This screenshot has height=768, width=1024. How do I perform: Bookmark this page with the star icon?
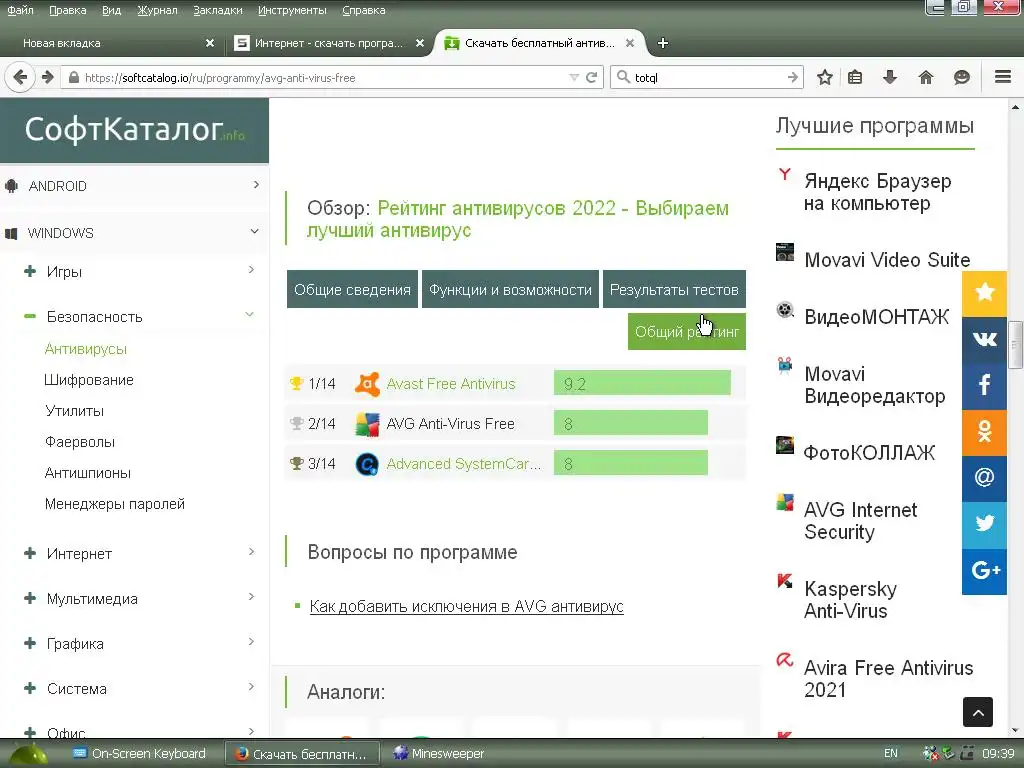coord(825,77)
